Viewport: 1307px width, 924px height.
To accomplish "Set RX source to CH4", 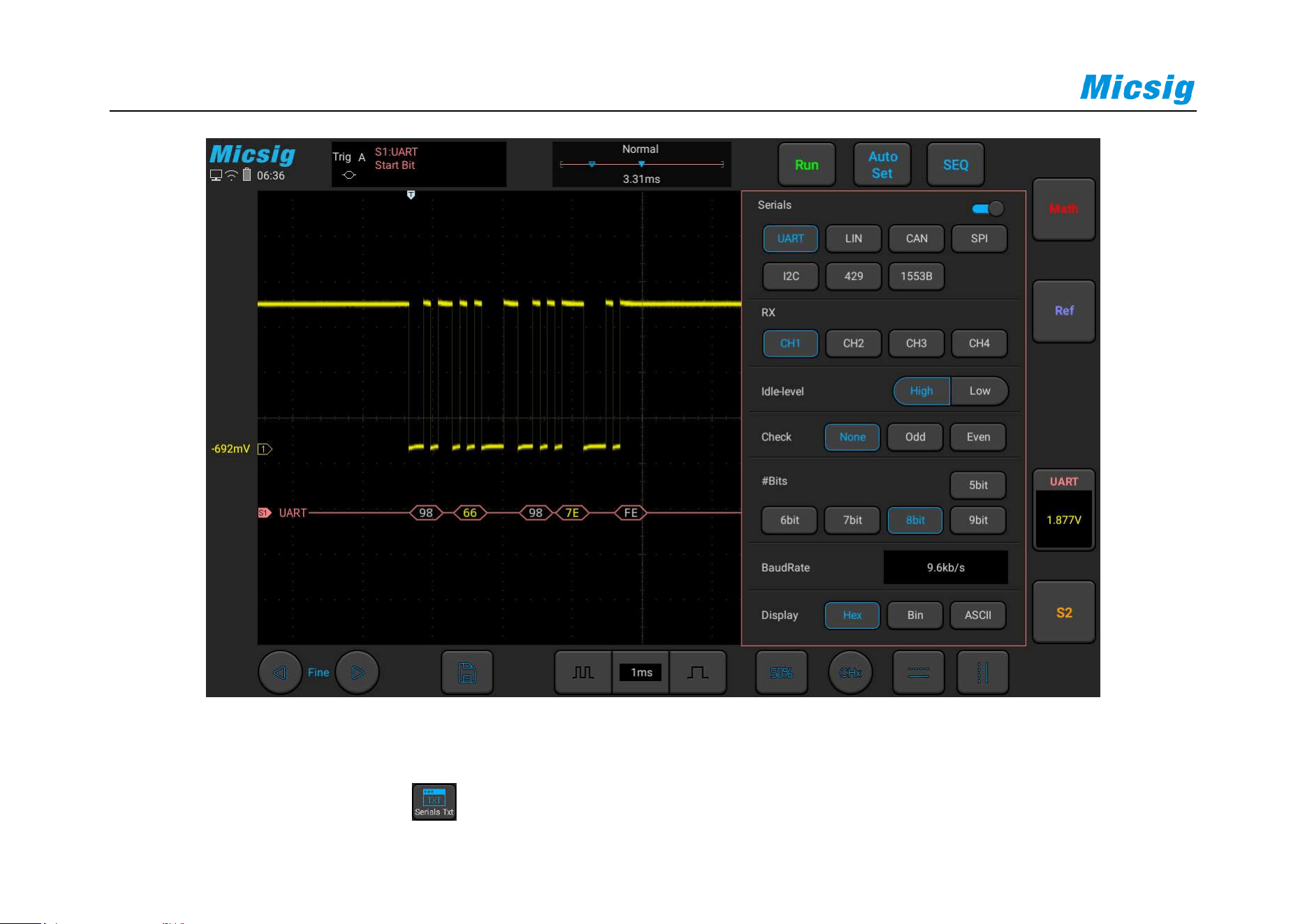I will (979, 343).
